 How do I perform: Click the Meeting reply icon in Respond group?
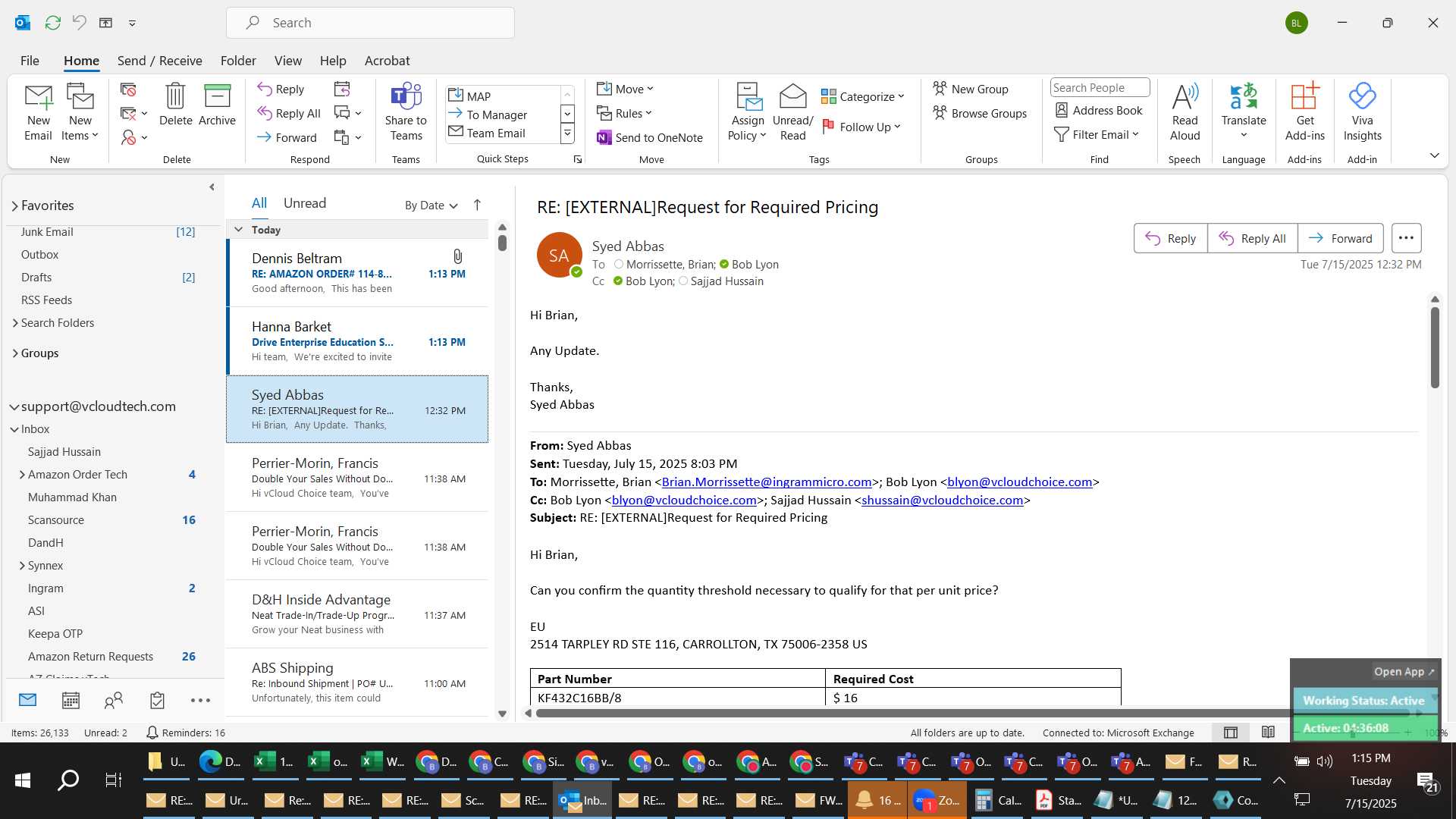click(x=342, y=89)
